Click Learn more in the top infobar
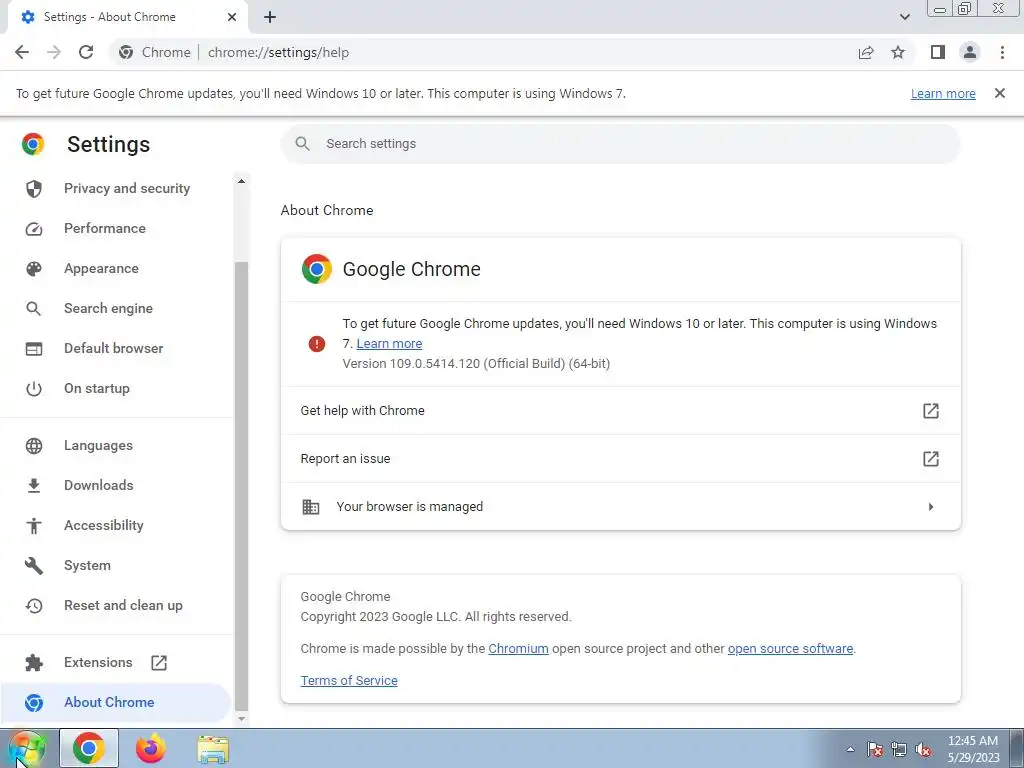1024x768 pixels. tap(943, 93)
